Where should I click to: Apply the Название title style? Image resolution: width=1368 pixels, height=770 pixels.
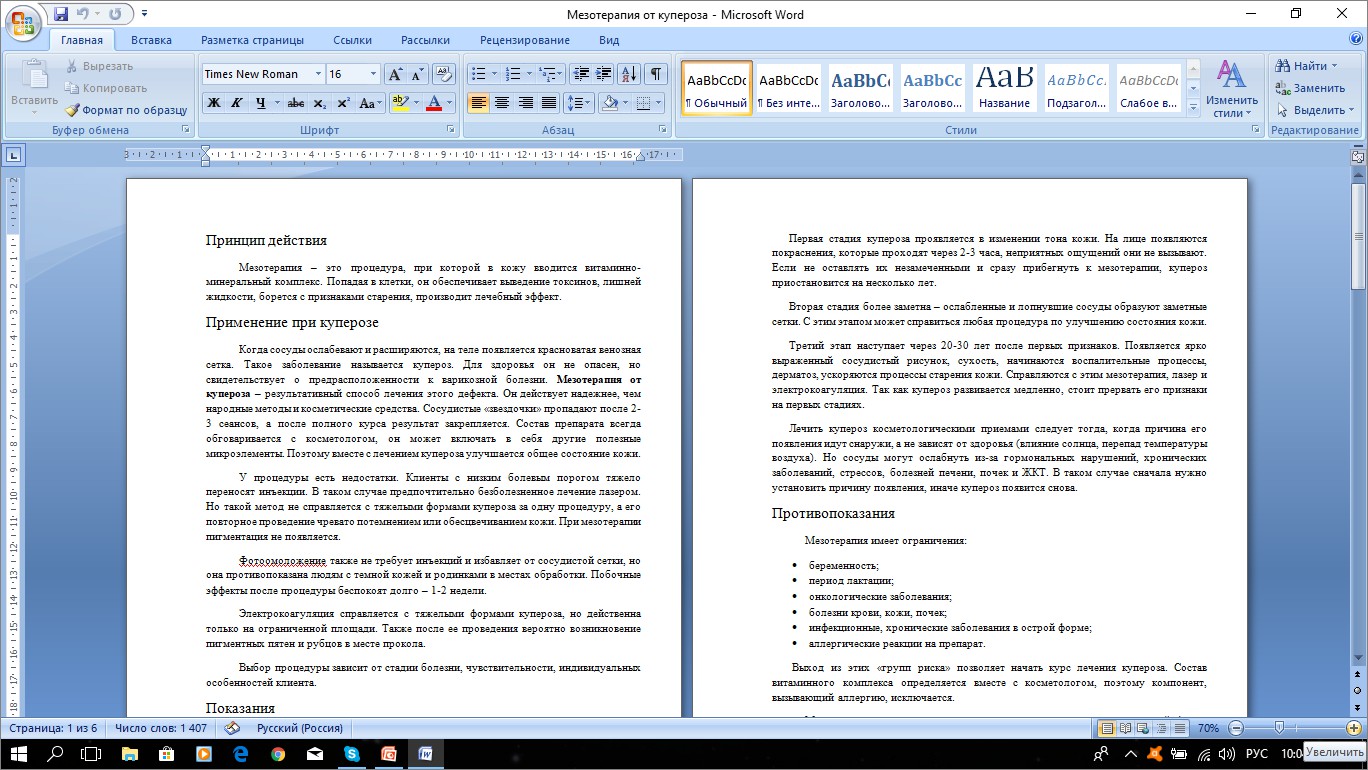point(1005,88)
